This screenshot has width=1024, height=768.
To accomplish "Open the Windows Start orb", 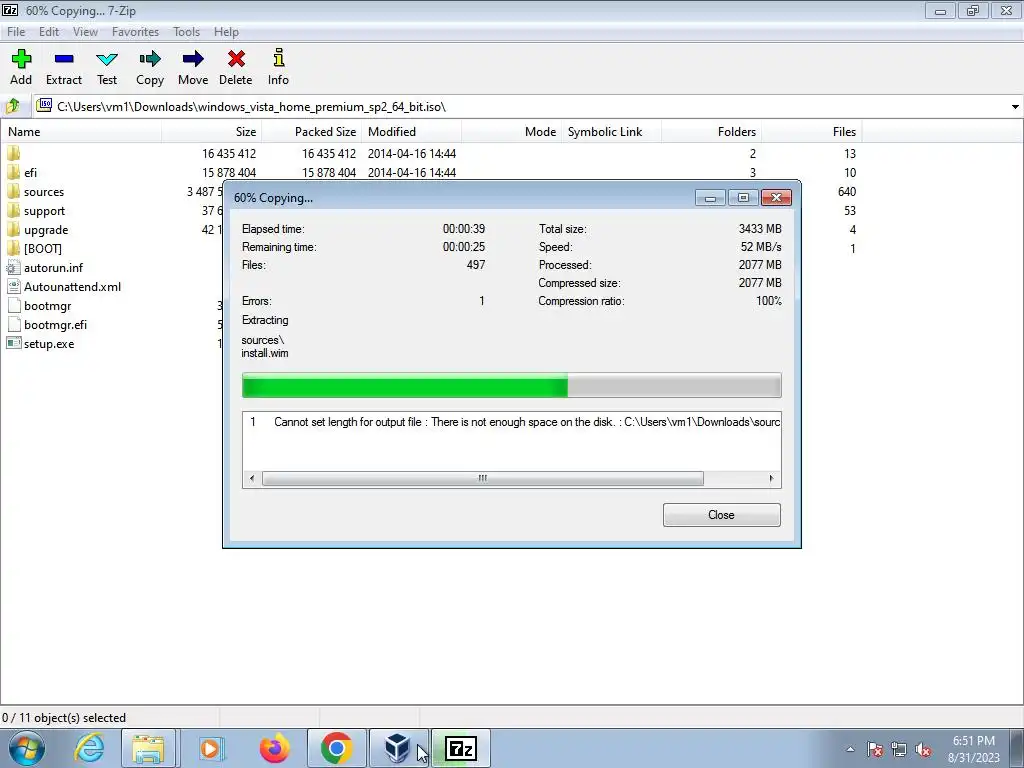I will pos(26,748).
